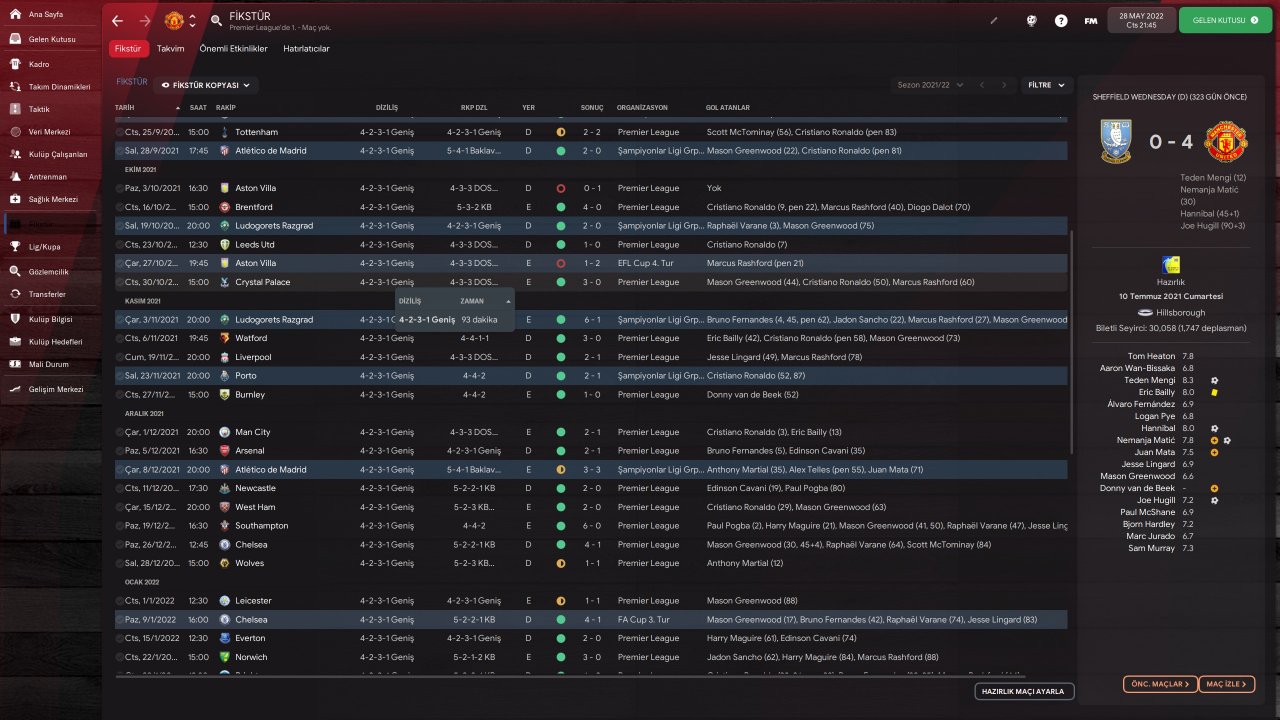The width and height of the screenshot is (1280, 720).
Task: Switch to the Önemli Etkinlikler tab
Action: [234, 48]
